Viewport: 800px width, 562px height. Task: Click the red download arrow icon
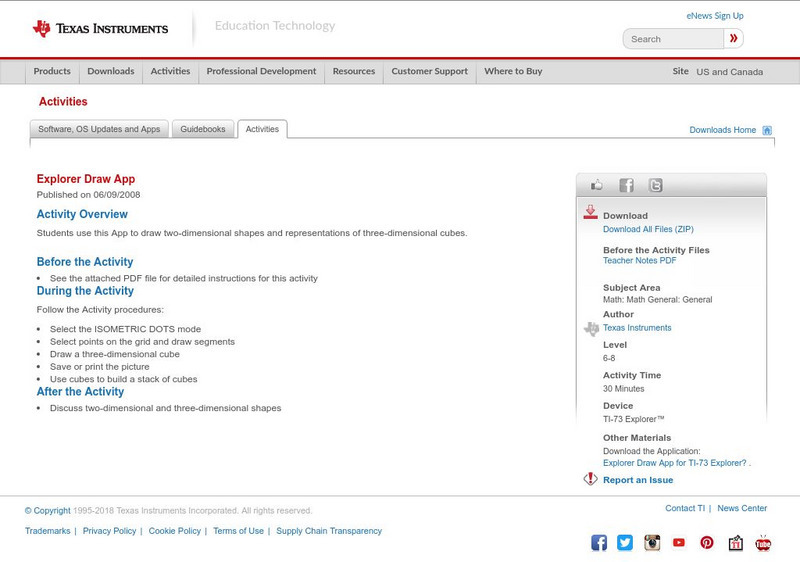point(590,212)
